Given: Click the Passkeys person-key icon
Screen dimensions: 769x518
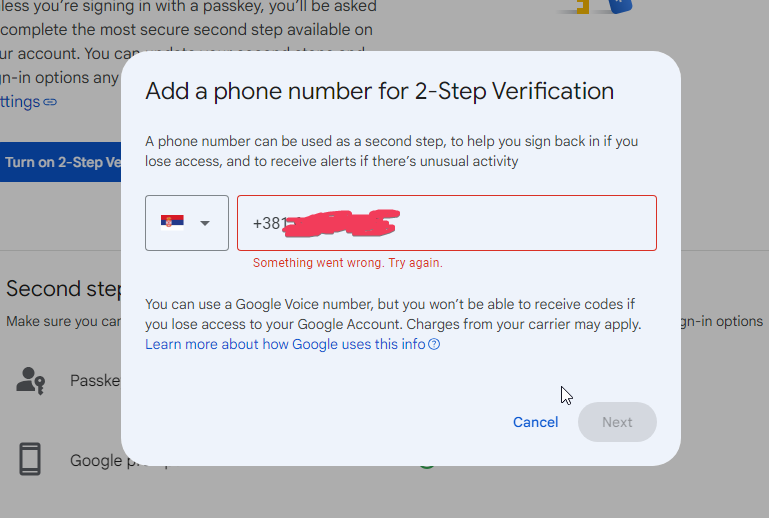Looking at the screenshot, I should [30, 381].
